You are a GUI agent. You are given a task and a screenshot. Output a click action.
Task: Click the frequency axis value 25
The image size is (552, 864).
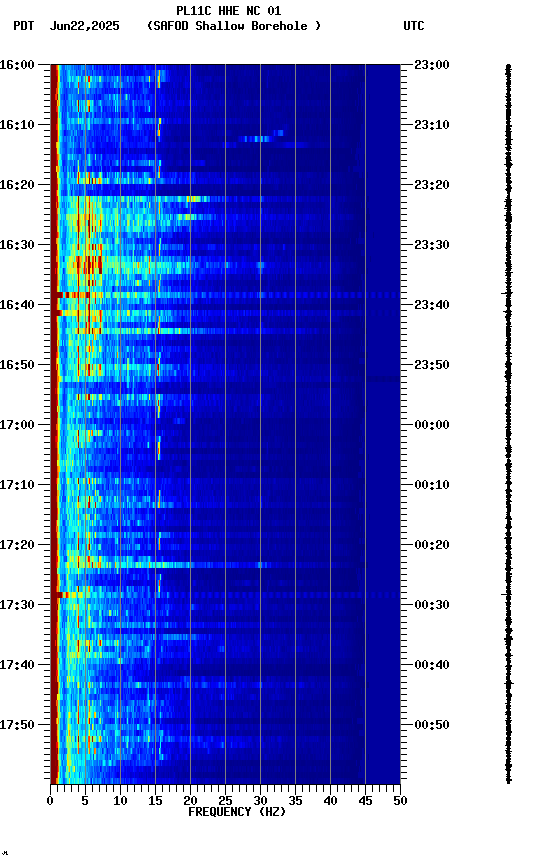tap(225, 801)
